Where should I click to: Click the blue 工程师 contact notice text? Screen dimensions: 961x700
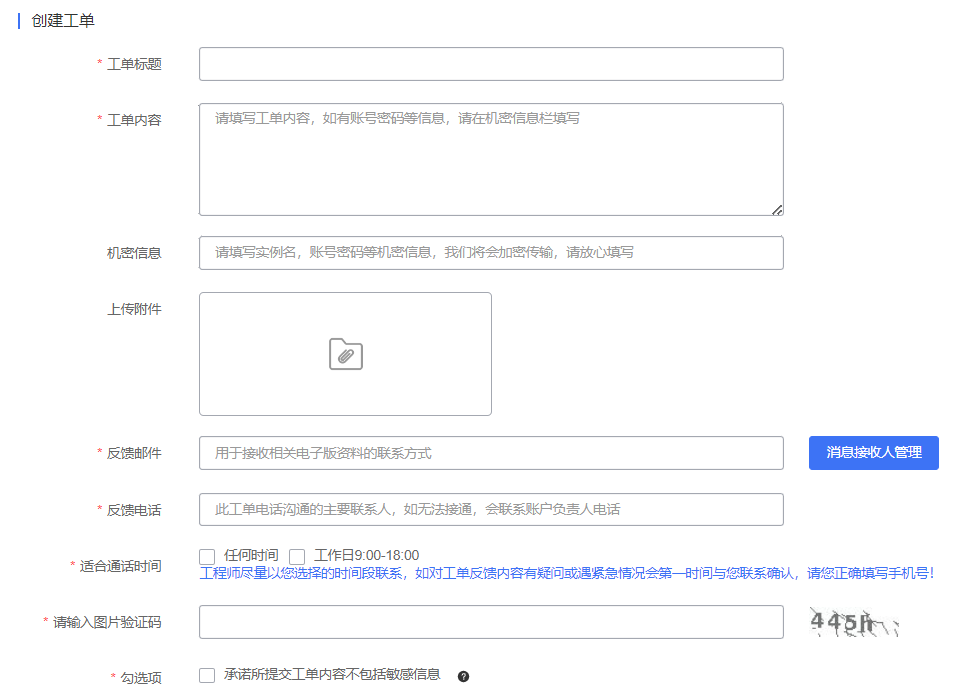pyautogui.click(x=567, y=574)
